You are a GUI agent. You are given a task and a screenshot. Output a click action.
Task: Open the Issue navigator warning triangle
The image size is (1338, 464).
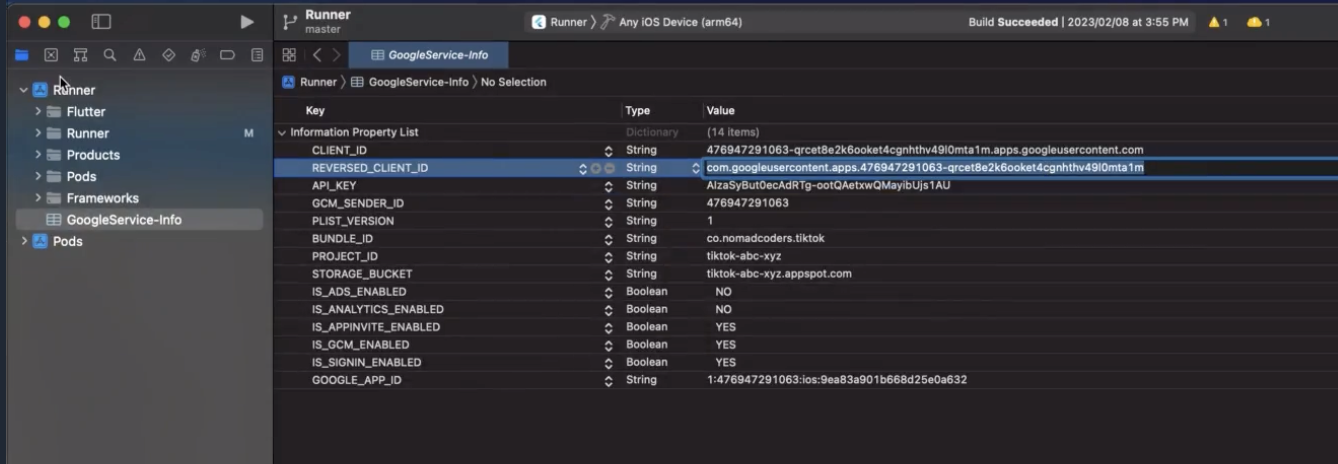click(139, 55)
